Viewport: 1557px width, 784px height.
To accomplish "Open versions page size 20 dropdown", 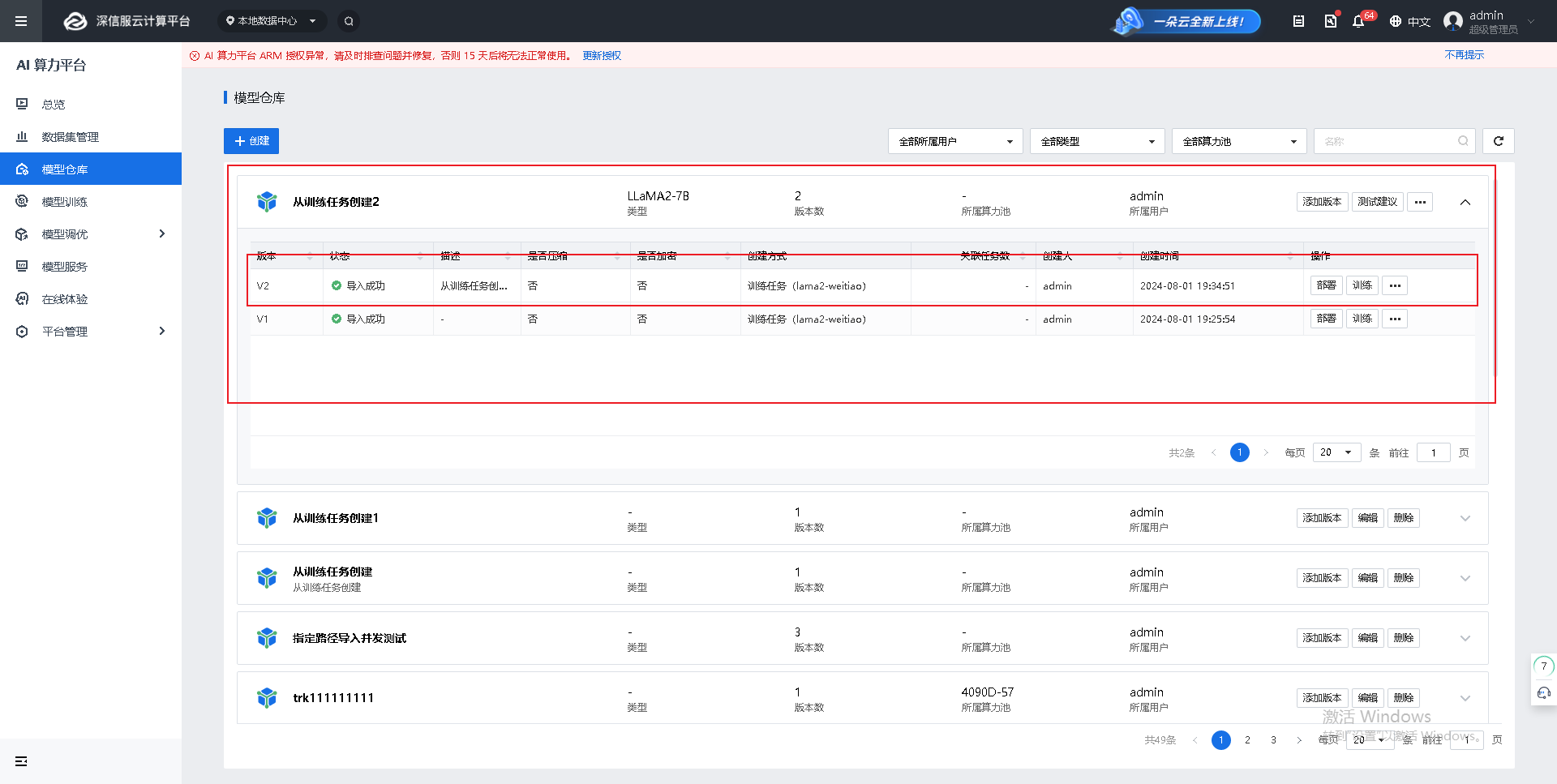I will tap(1336, 452).
